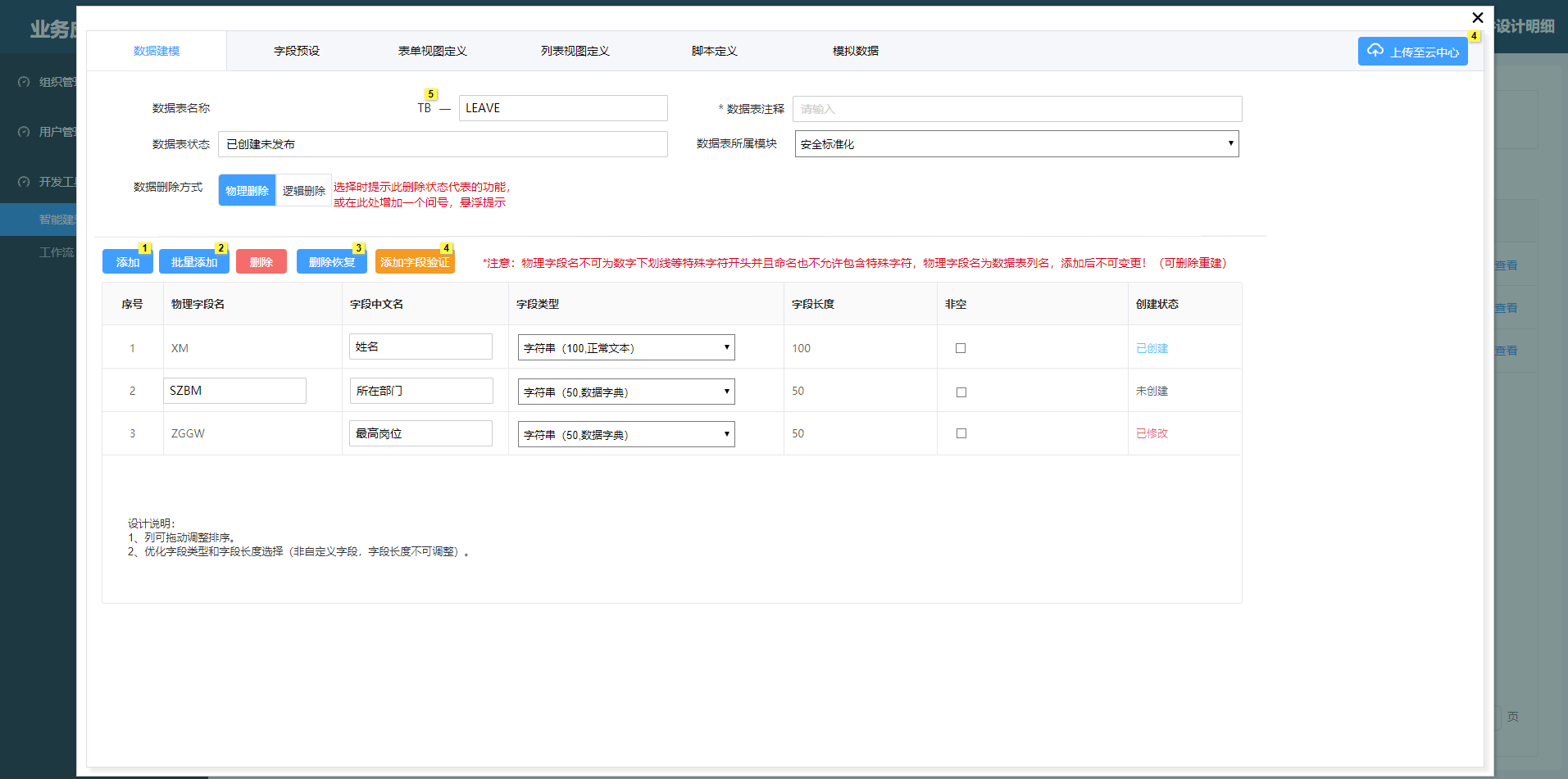
Task: Focus the 数据表注释 input field
Action: coord(1017,109)
